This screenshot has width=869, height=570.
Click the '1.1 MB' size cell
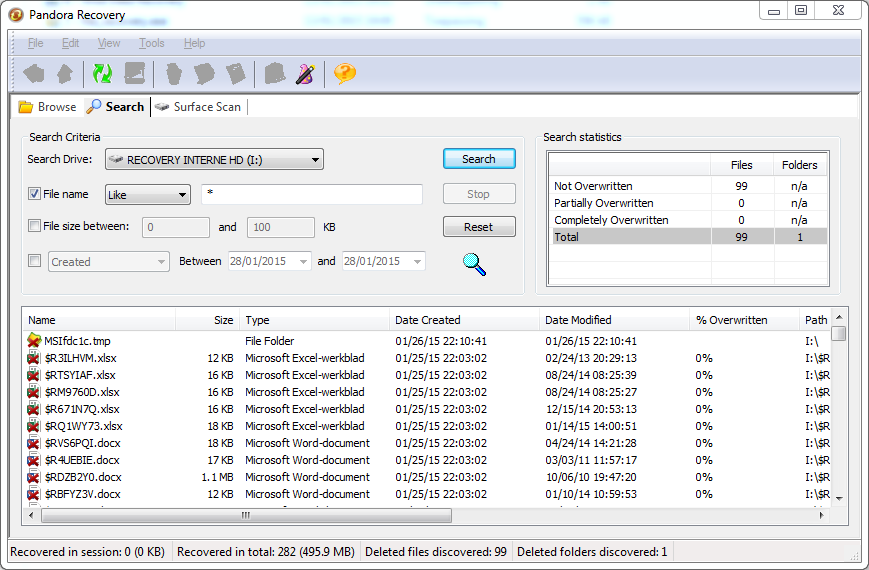click(x=218, y=477)
